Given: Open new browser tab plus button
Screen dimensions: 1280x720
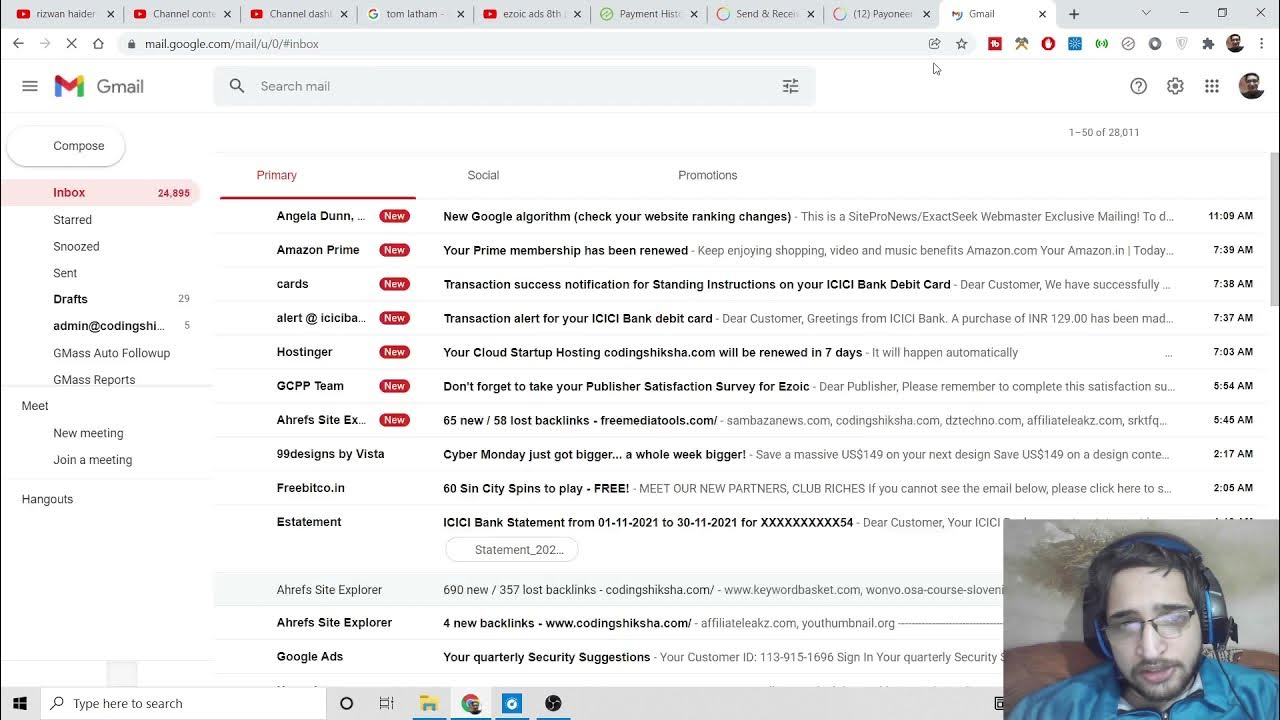Looking at the screenshot, I should 1074,14.
